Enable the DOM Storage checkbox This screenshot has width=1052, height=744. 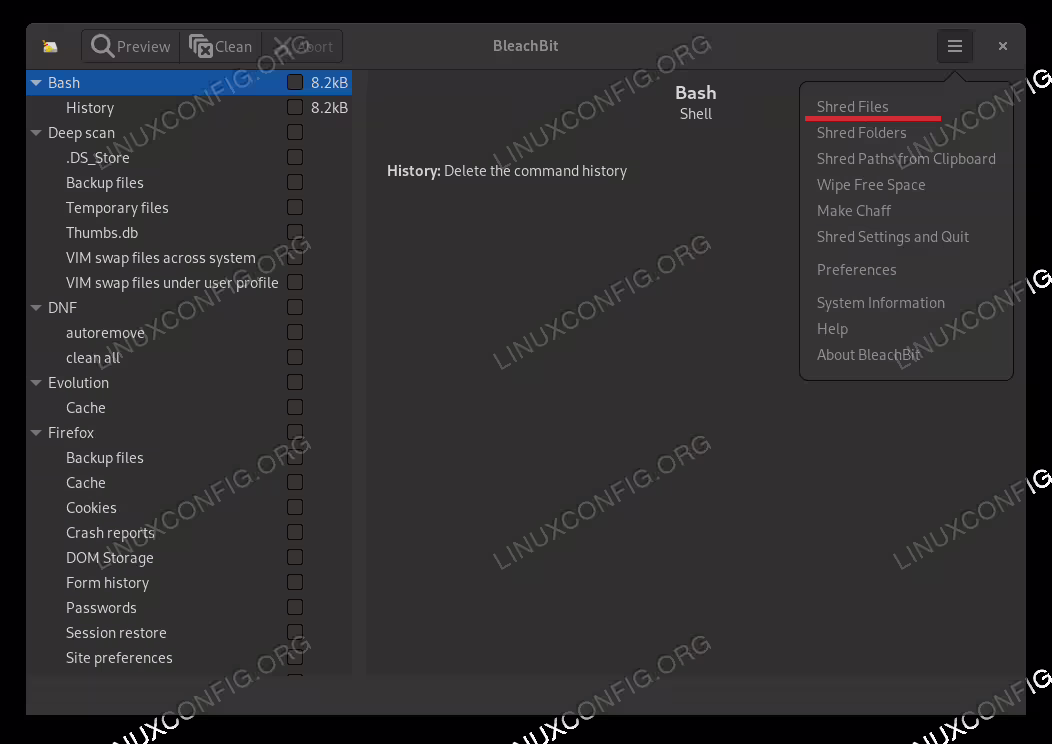tap(295, 557)
